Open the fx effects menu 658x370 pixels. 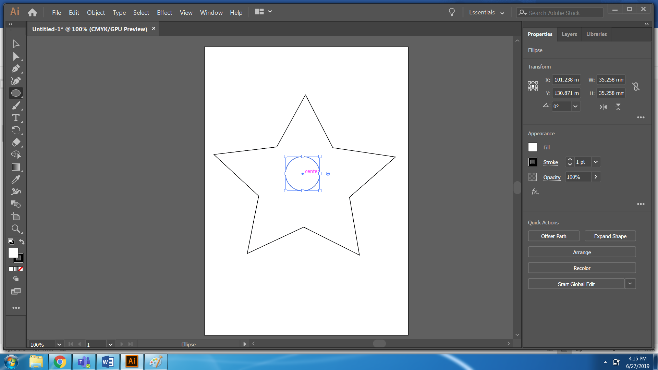pyautogui.click(x=535, y=192)
